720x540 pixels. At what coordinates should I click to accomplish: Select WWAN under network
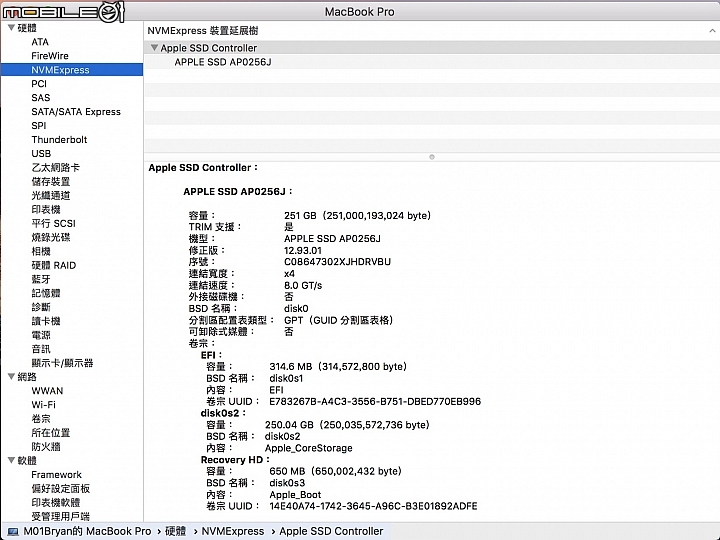[47, 391]
